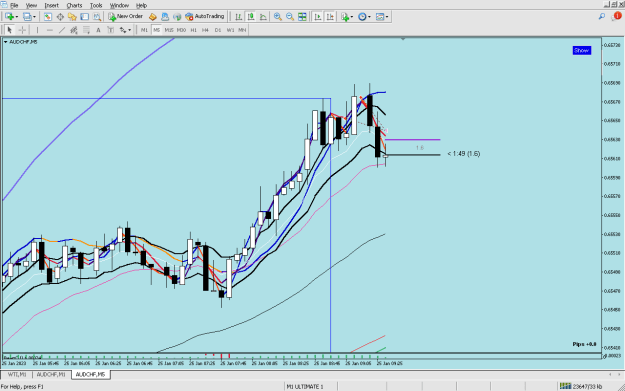Switch chart to line chart mode
Viewport: 625px width, 391px height.
[x=263, y=17]
